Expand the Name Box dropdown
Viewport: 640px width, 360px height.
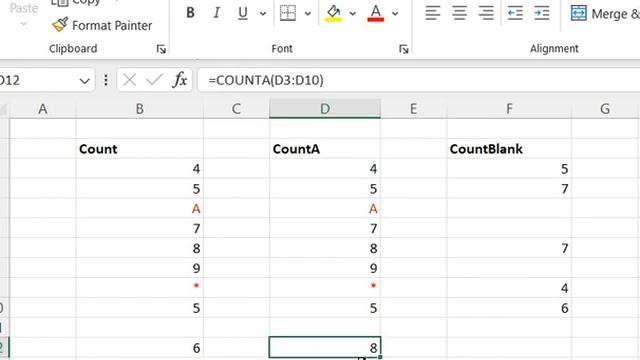(x=84, y=80)
